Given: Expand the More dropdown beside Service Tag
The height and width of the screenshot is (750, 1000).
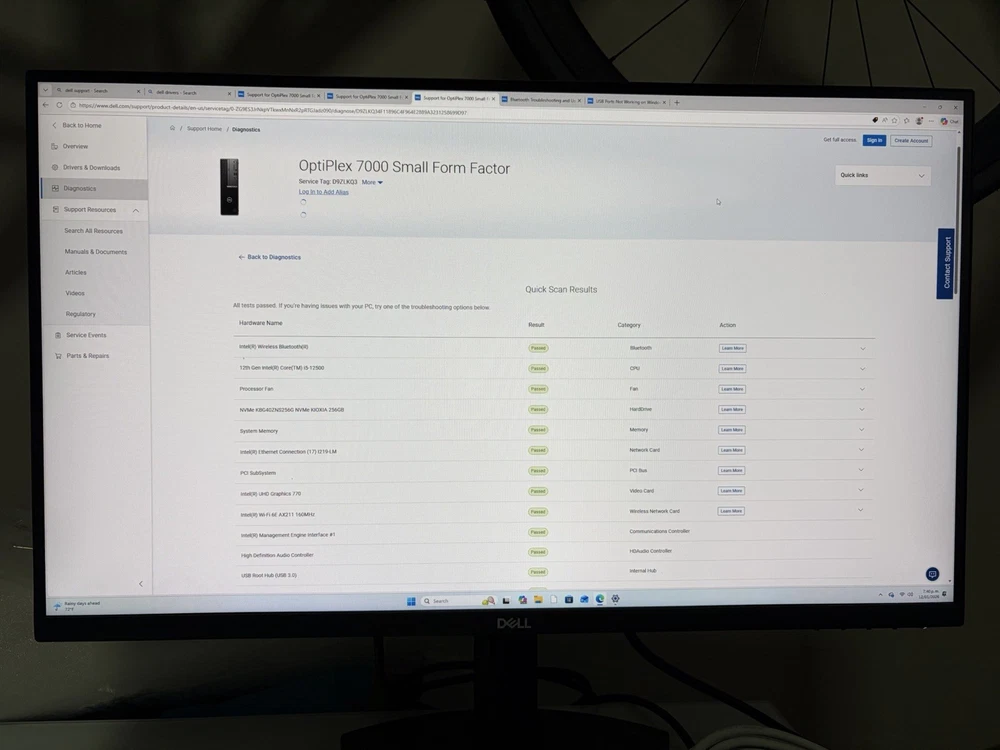Looking at the screenshot, I should click(372, 182).
